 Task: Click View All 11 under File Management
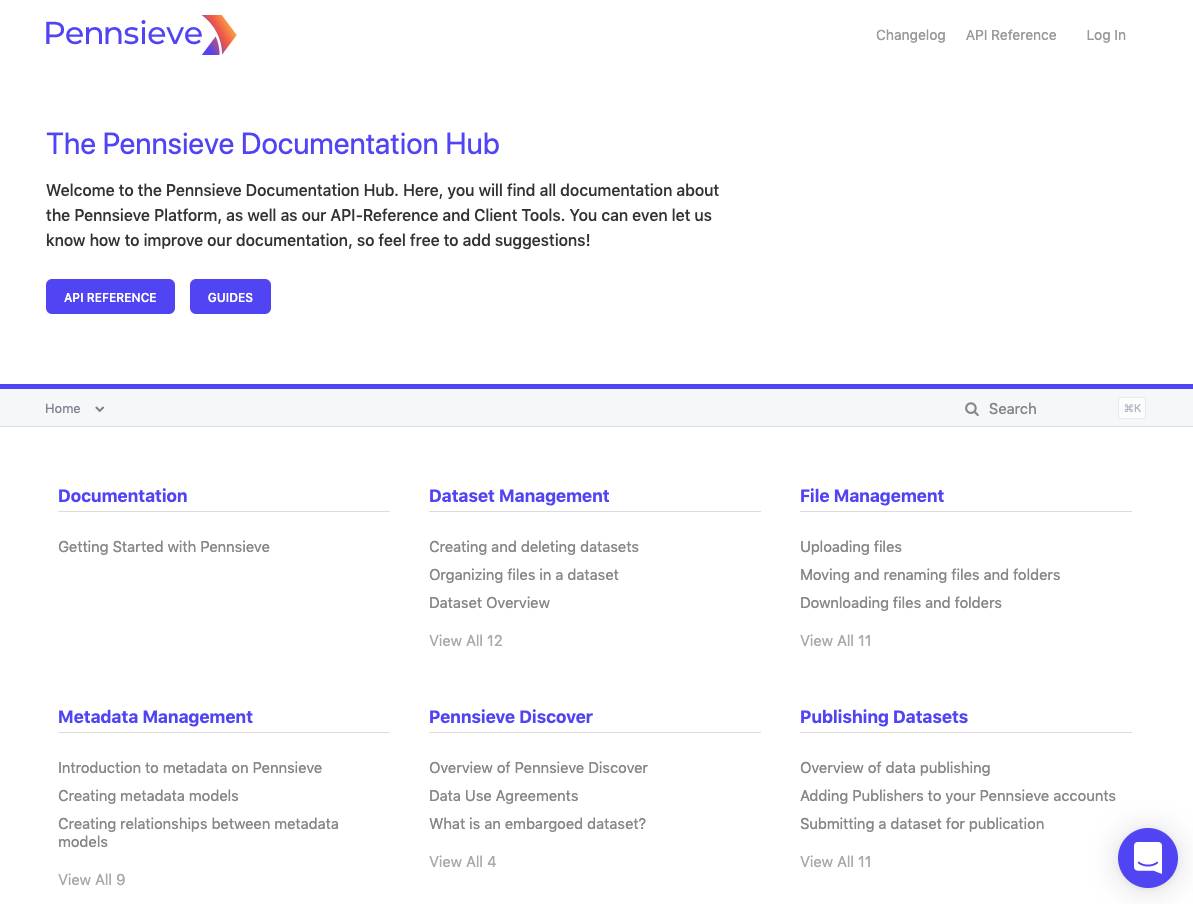point(835,641)
